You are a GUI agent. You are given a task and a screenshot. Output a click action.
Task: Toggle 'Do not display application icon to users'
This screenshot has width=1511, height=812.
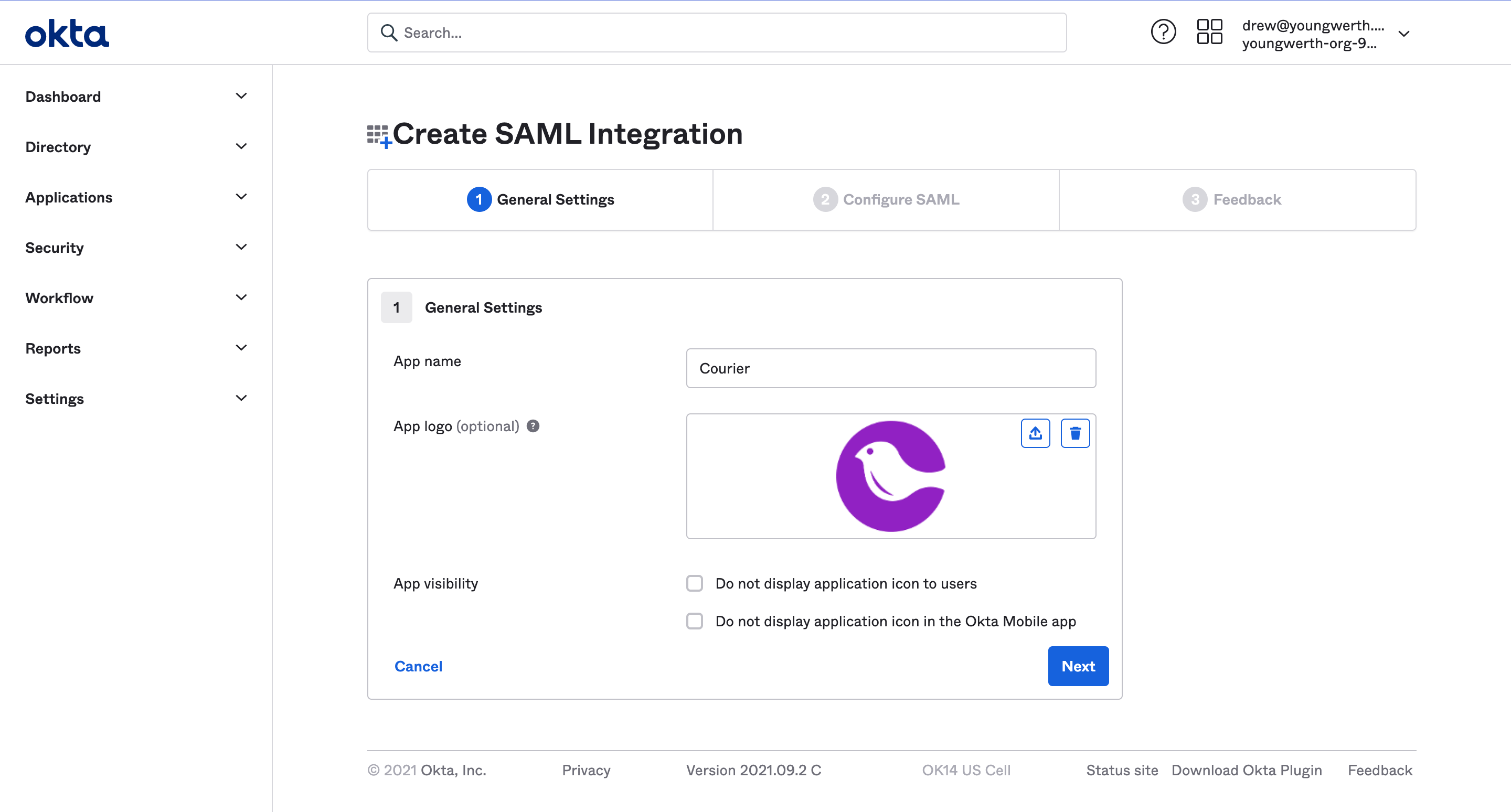pyautogui.click(x=695, y=583)
